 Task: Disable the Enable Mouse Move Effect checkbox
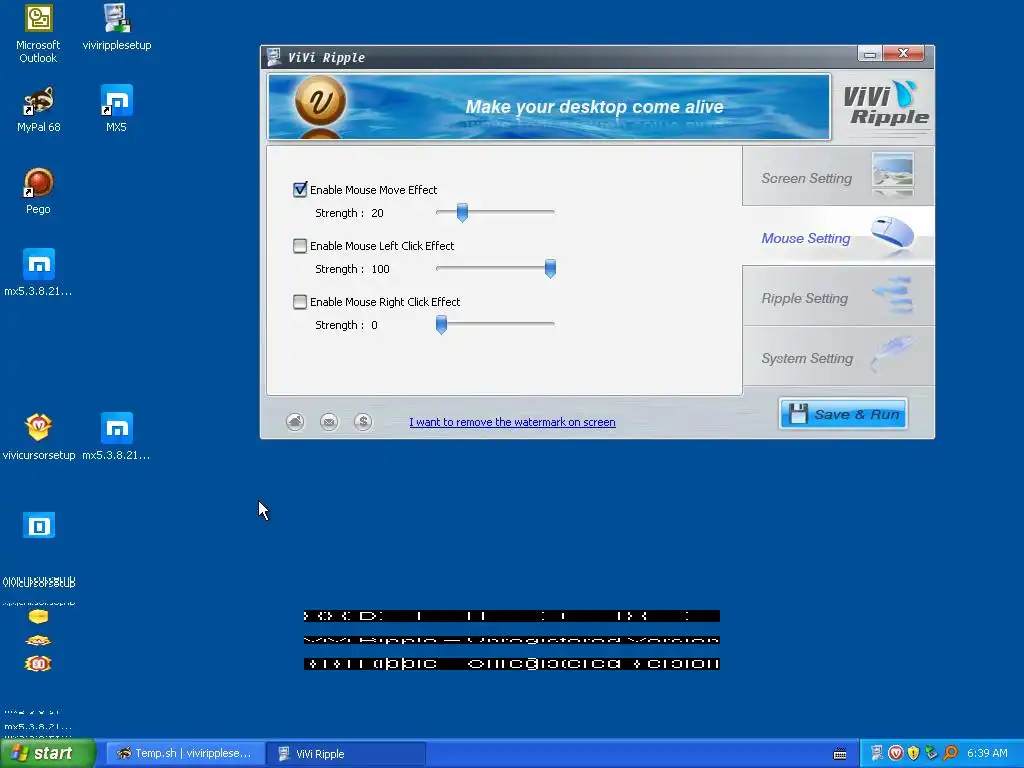click(x=300, y=189)
